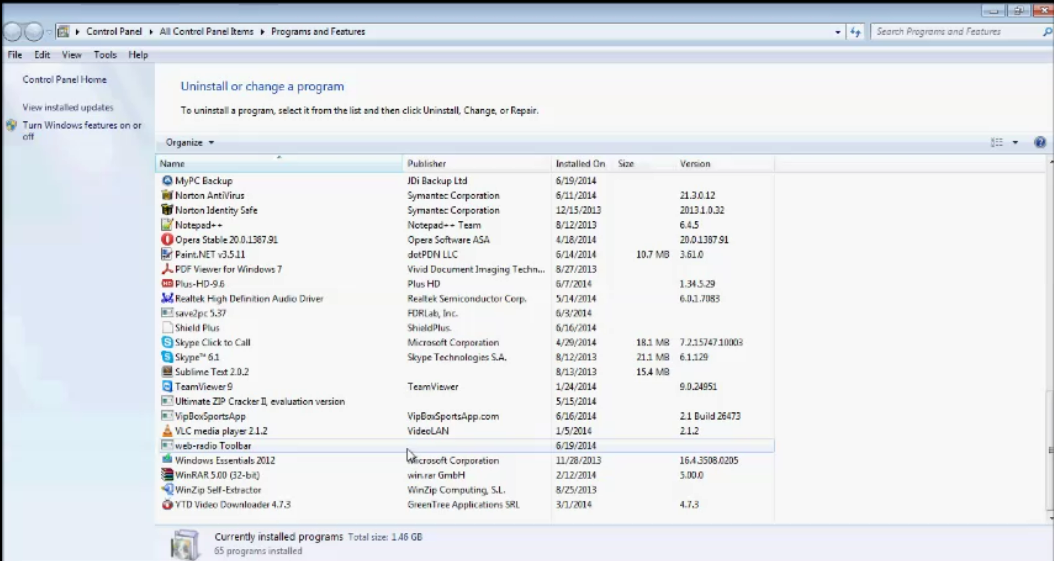Open the Organize dropdown
The width and height of the screenshot is (1054, 561).
[x=190, y=142]
